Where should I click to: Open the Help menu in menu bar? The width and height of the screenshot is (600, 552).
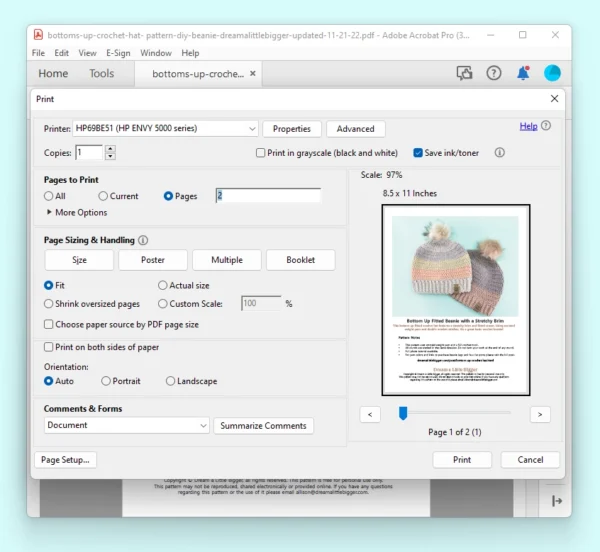[x=190, y=53]
